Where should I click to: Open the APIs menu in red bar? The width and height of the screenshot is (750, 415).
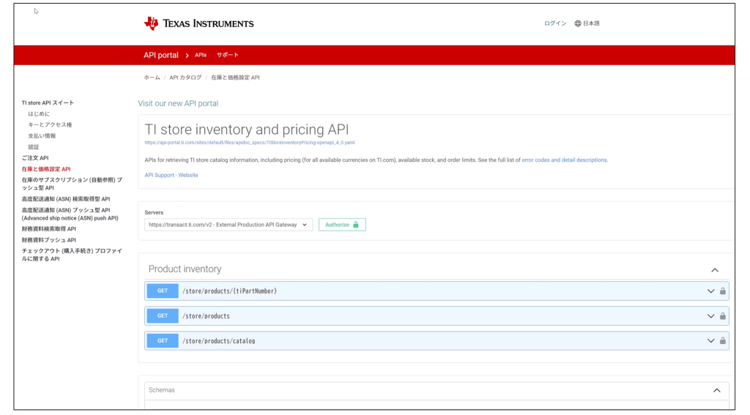coord(200,55)
